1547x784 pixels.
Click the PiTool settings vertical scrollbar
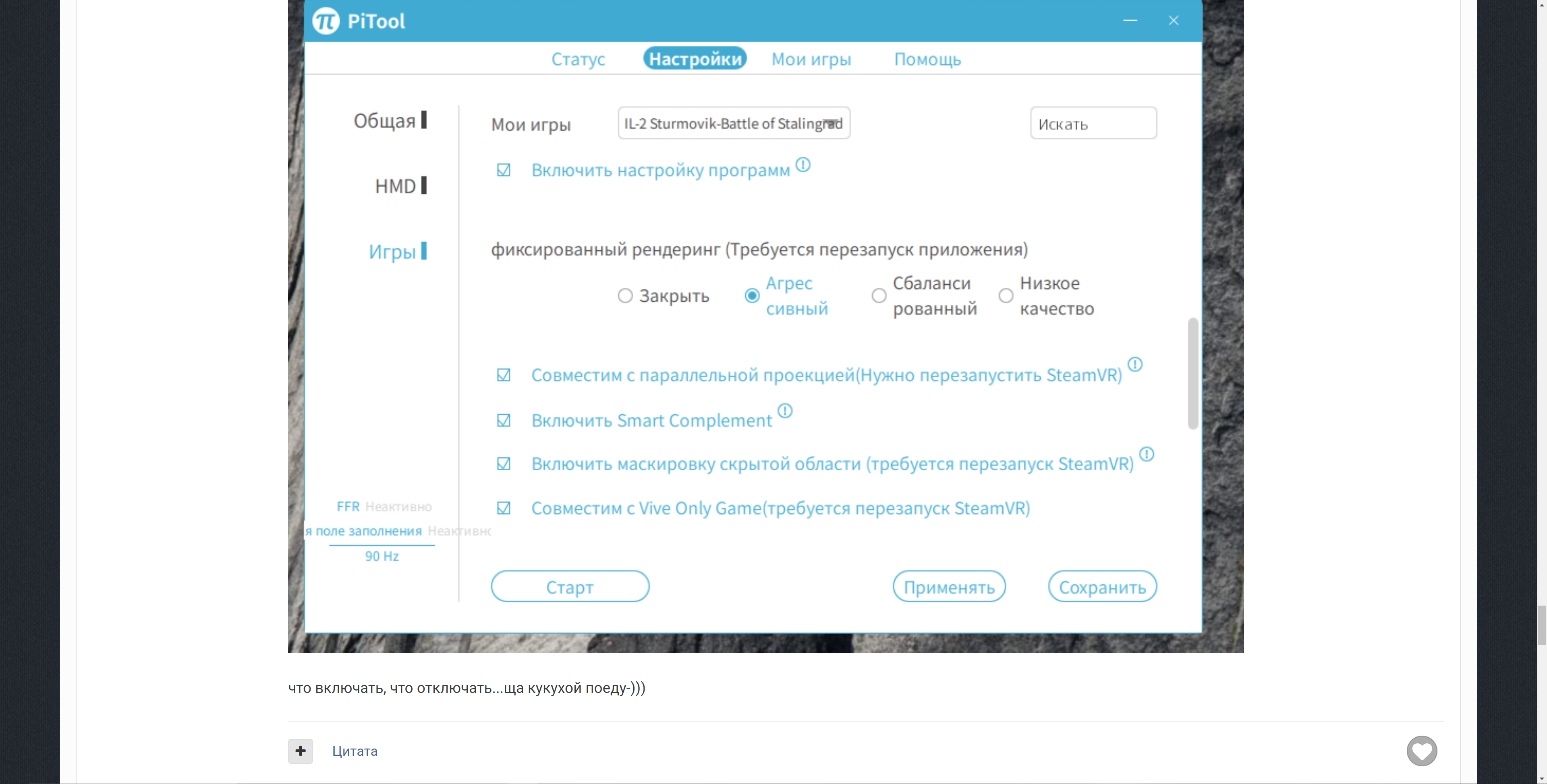click(1192, 373)
